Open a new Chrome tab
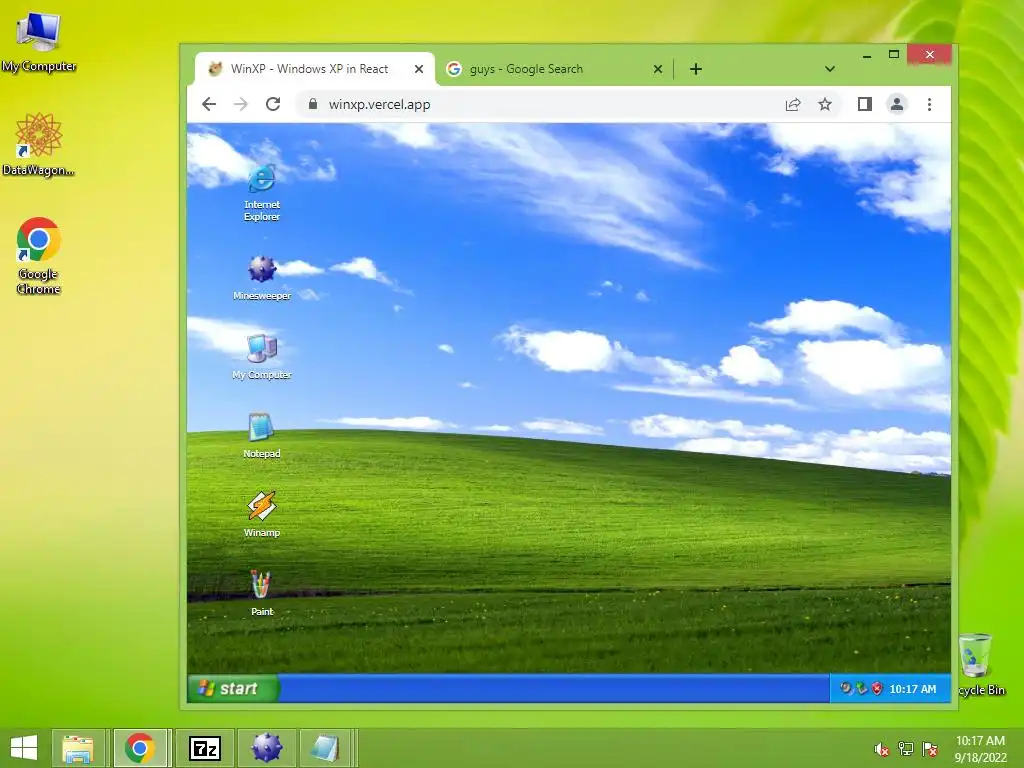 click(x=696, y=69)
